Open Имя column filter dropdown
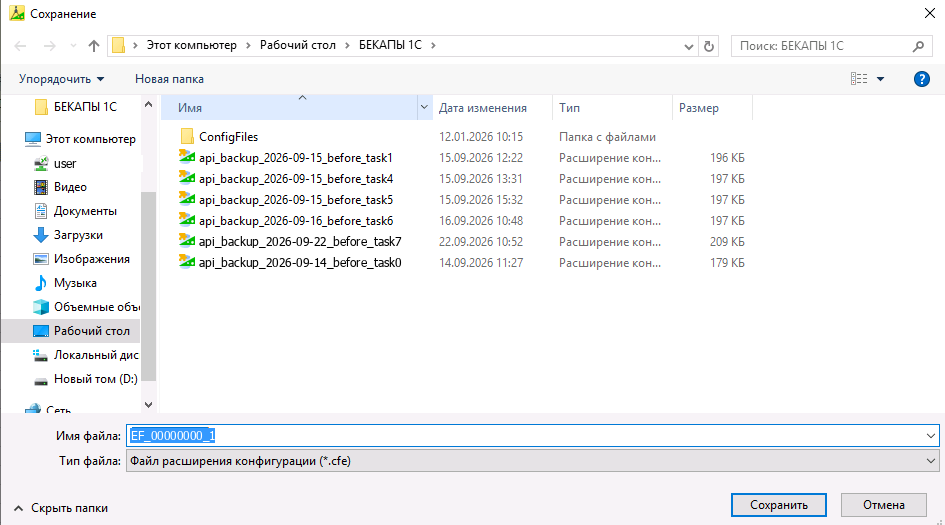This screenshot has height=525, width=945. [424, 107]
